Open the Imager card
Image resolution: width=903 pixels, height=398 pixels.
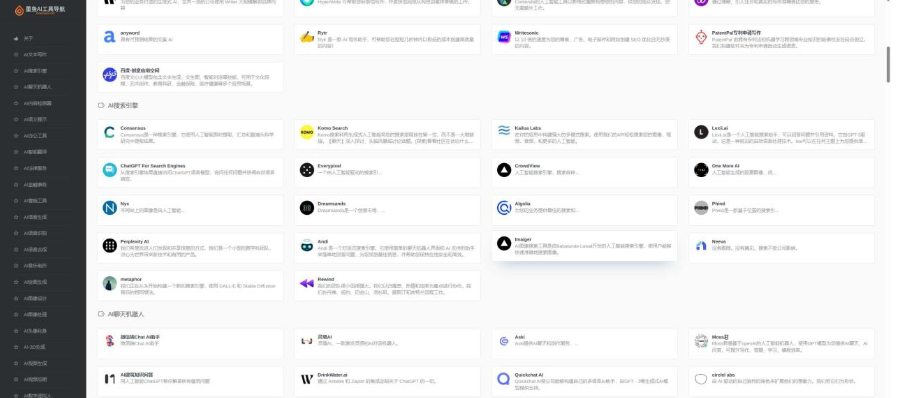pyautogui.click(x=584, y=246)
